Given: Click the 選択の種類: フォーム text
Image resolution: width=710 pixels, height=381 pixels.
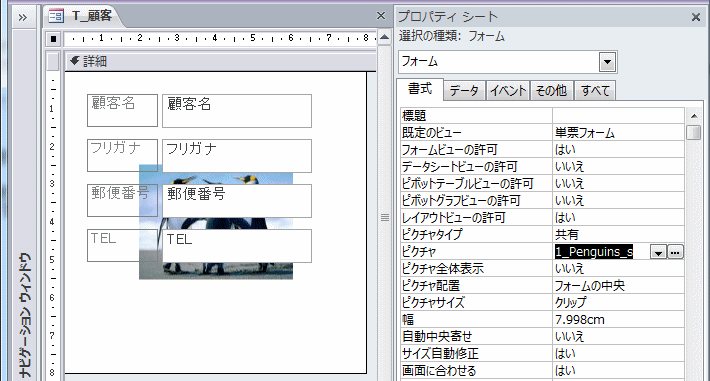Looking at the screenshot, I should click(x=451, y=36).
